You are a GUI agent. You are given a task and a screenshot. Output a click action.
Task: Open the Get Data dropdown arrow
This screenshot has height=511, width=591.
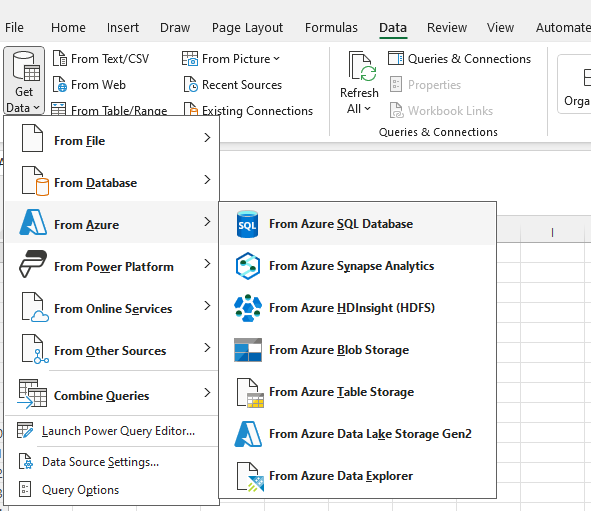pyautogui.click(x=36, y=108)
